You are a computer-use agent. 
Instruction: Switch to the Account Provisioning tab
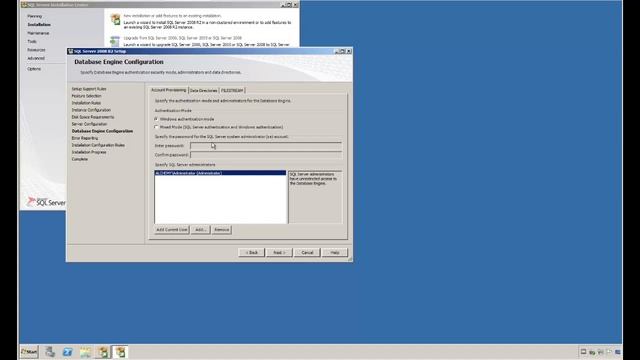coord(169,90)
